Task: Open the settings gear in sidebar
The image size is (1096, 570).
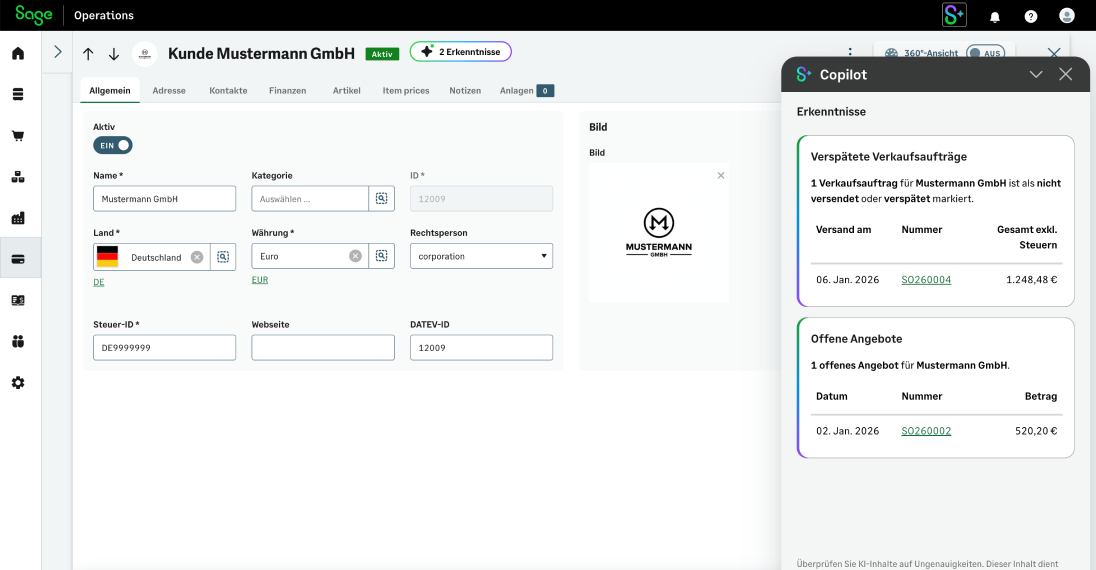Action: point(18,383)
